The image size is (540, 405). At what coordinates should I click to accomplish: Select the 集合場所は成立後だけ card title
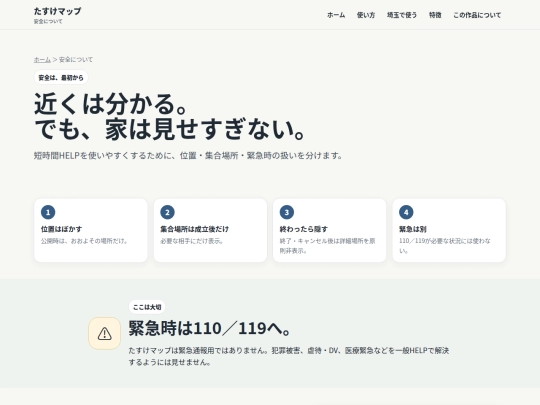(x=194, y=229)
